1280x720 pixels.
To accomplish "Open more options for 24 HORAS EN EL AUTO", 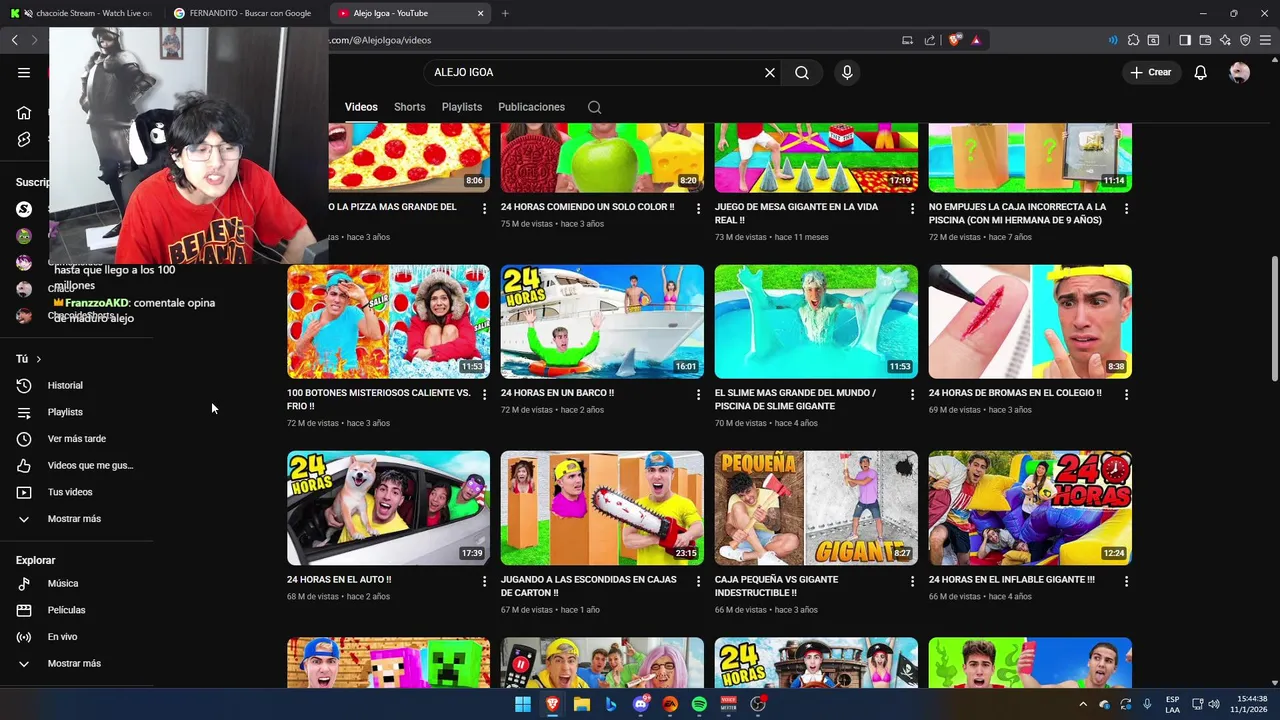I will click(x=484, y=581).
